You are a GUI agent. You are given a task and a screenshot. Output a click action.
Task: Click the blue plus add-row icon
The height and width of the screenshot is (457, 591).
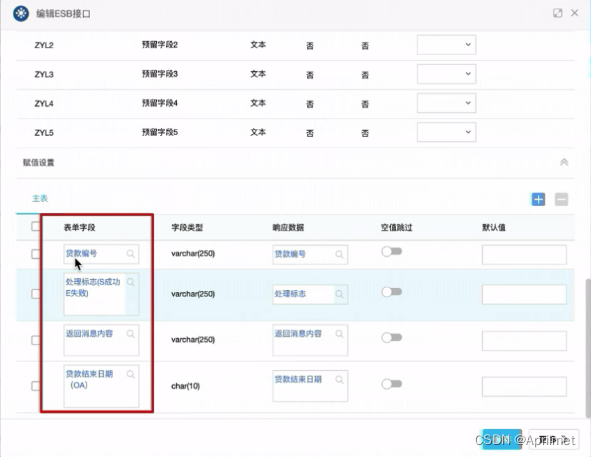pos(538,199)
